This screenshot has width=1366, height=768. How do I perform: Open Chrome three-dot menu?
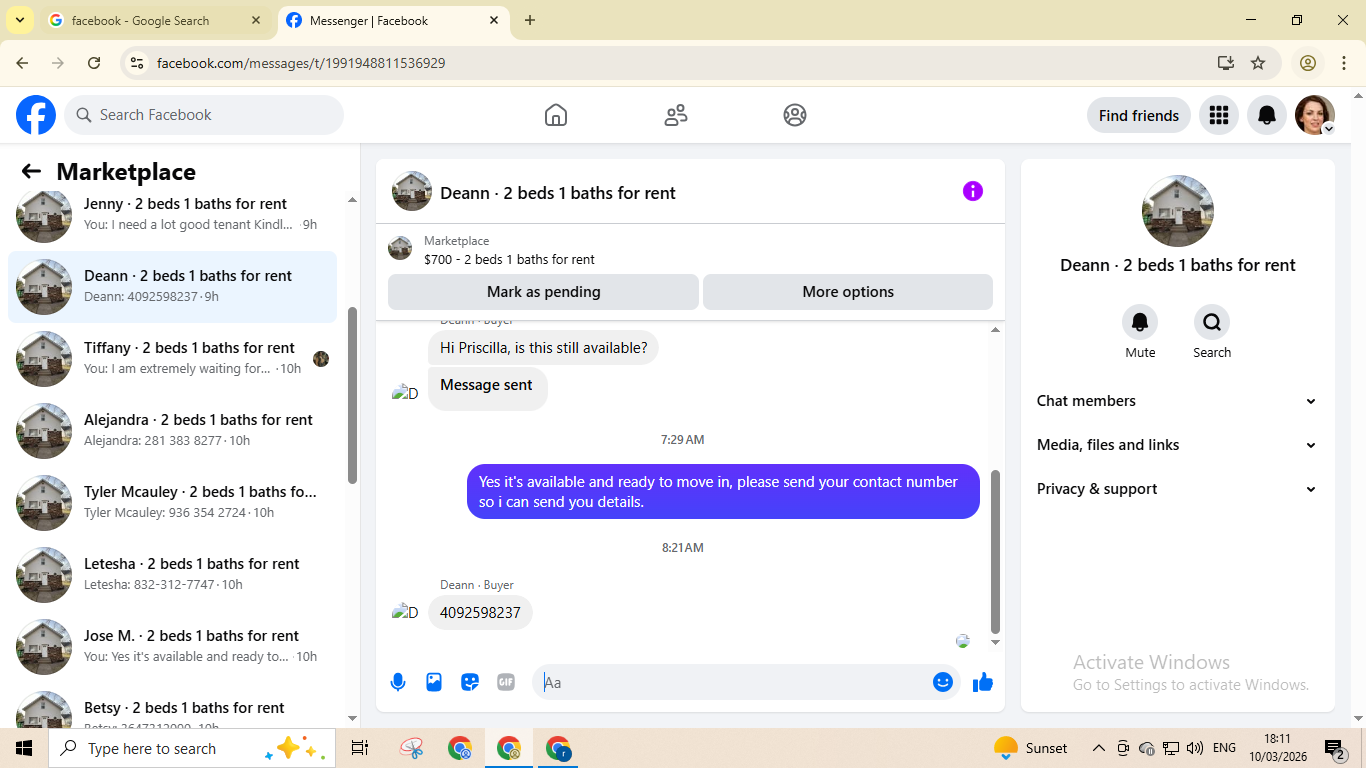(1344, 63)
